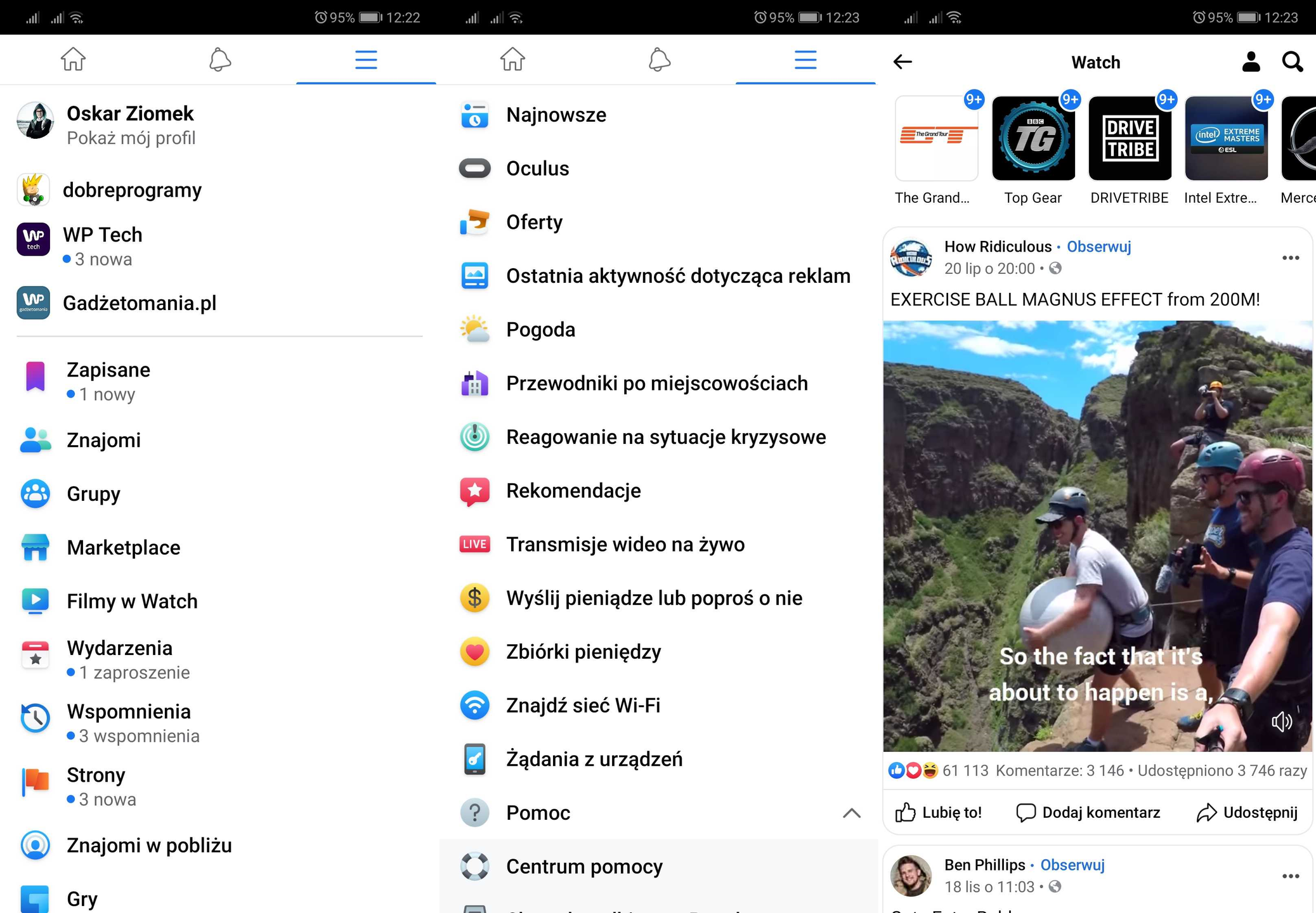
Task: Open options dots on How Ridiculous post
Action: coord(1290,258)
